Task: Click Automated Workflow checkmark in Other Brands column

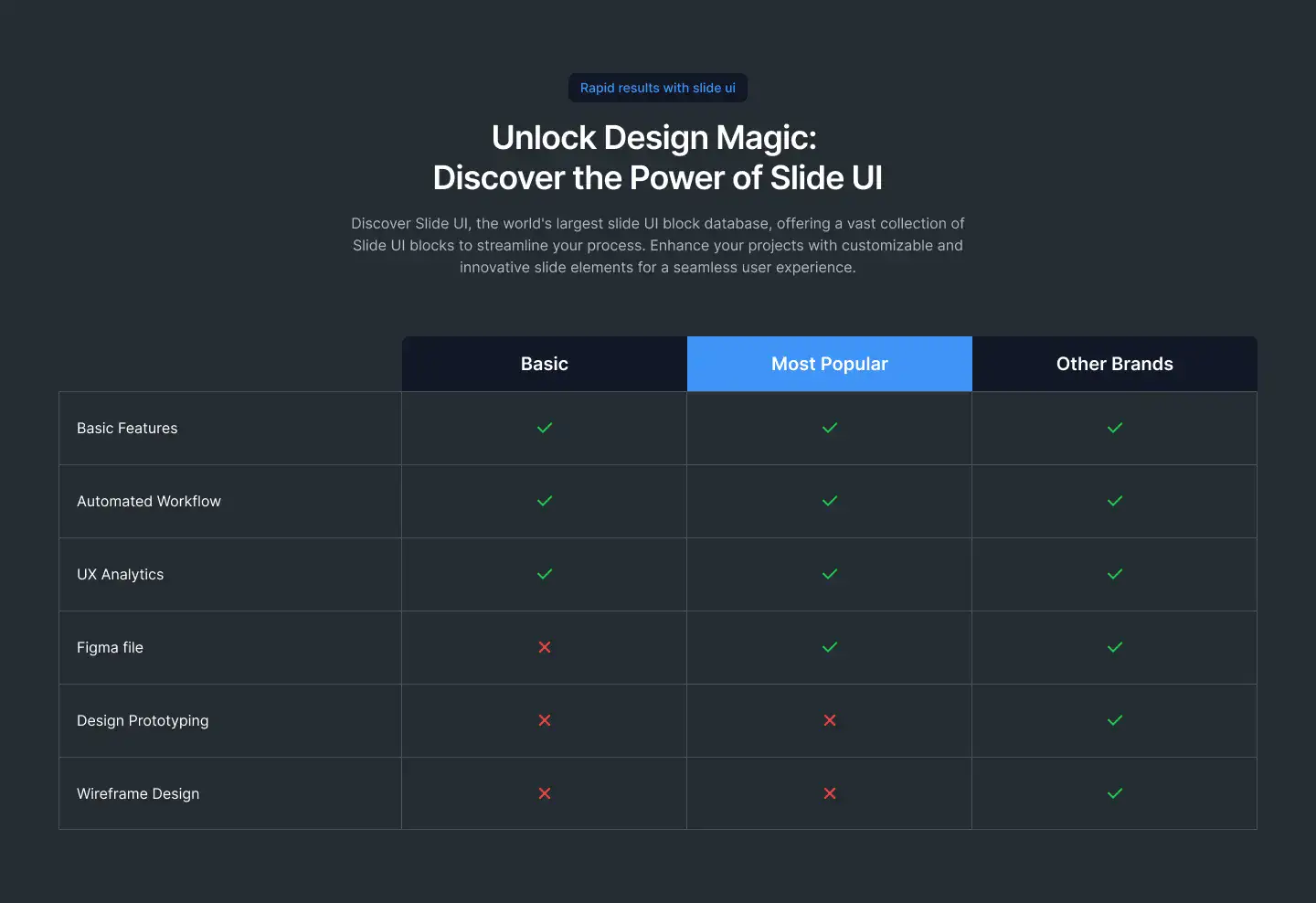Action: tap(1115, 501)
